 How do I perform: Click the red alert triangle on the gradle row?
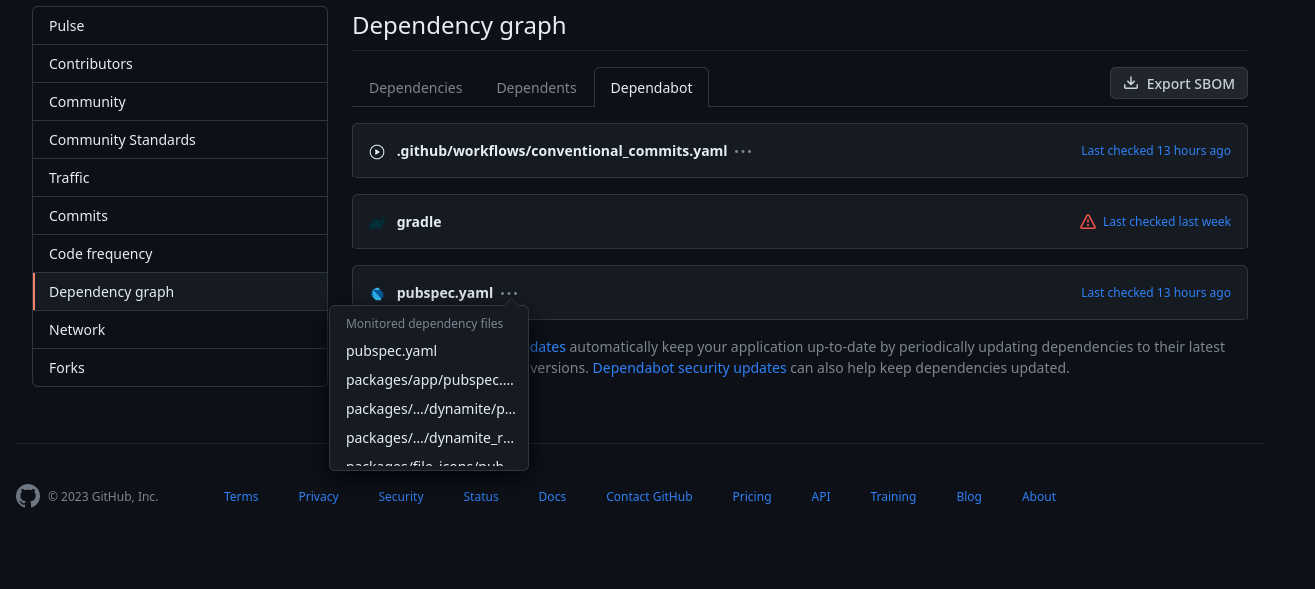tap(1087, 221)
